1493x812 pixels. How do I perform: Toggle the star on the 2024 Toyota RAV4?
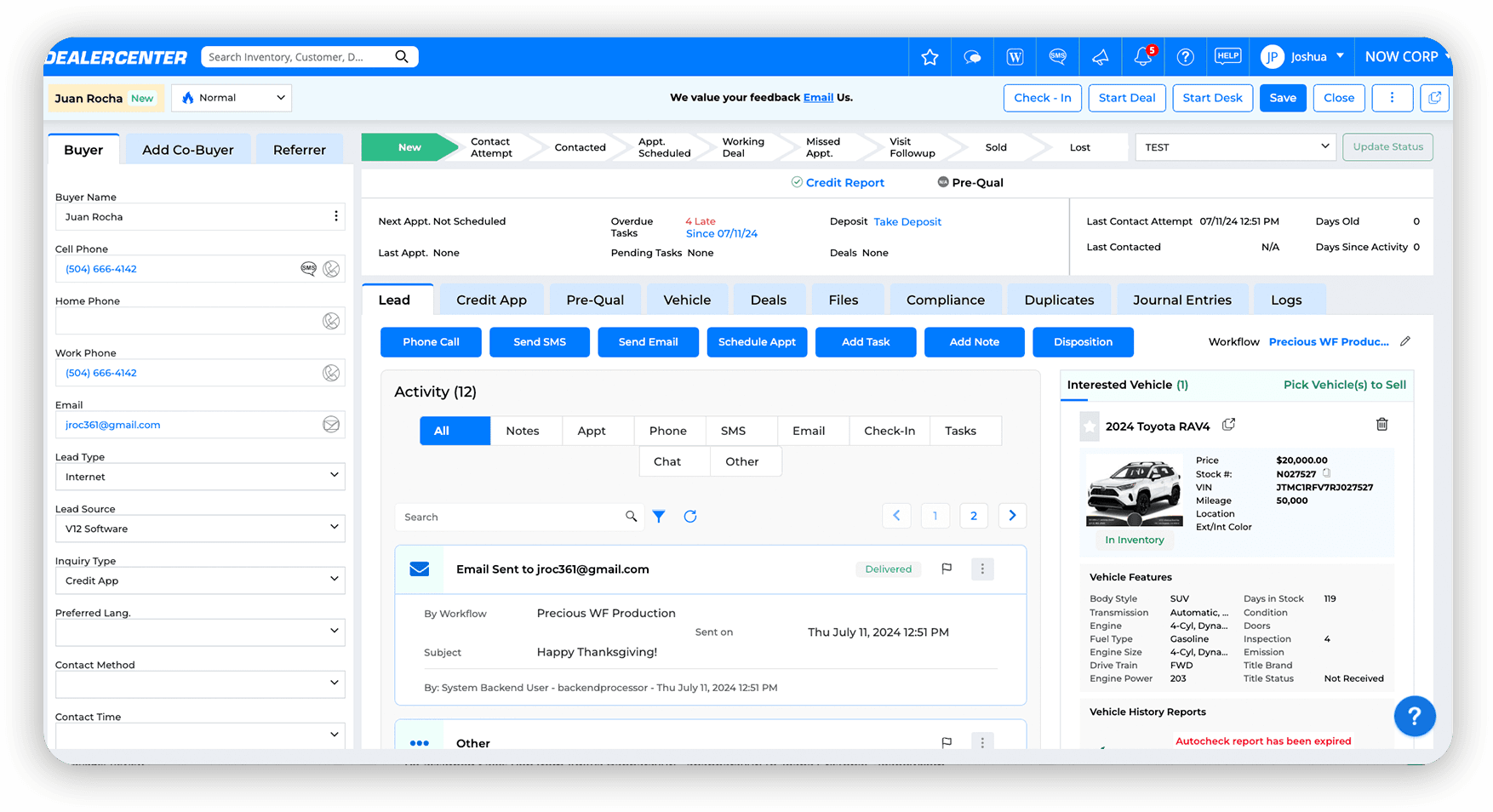pos(1089,426)
